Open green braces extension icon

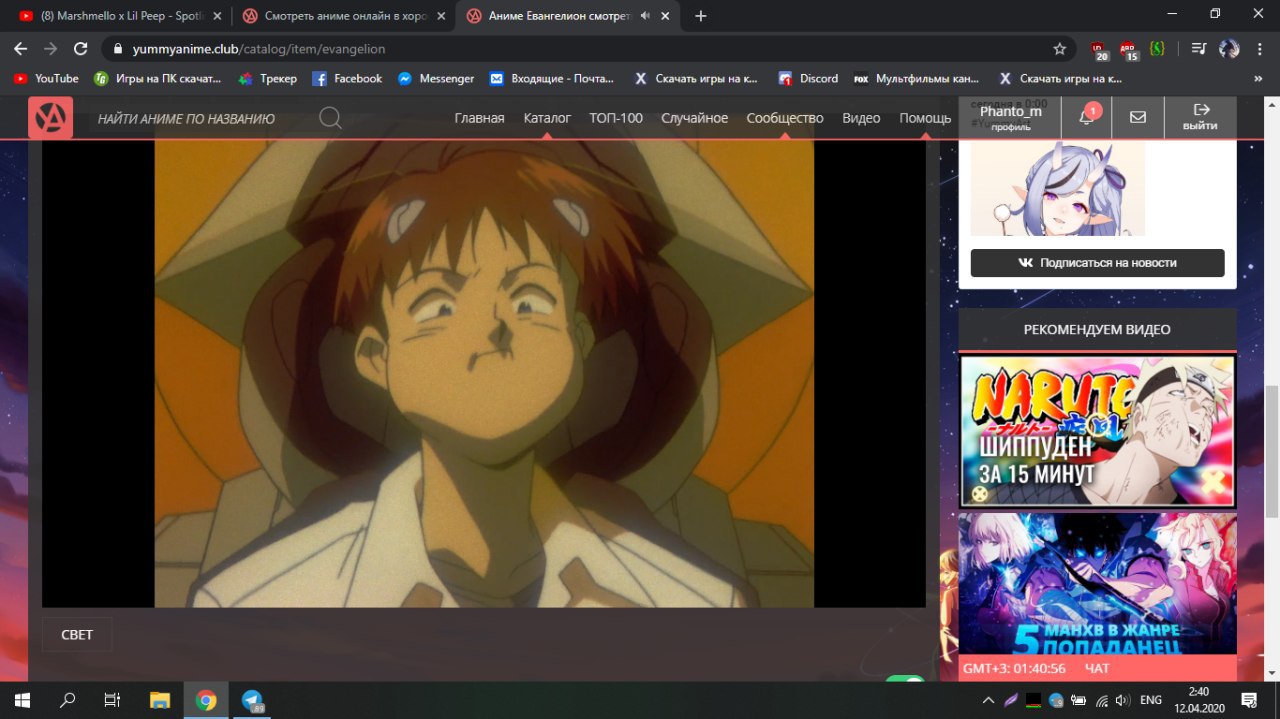pyautogui.click(x=1157, y=48)
